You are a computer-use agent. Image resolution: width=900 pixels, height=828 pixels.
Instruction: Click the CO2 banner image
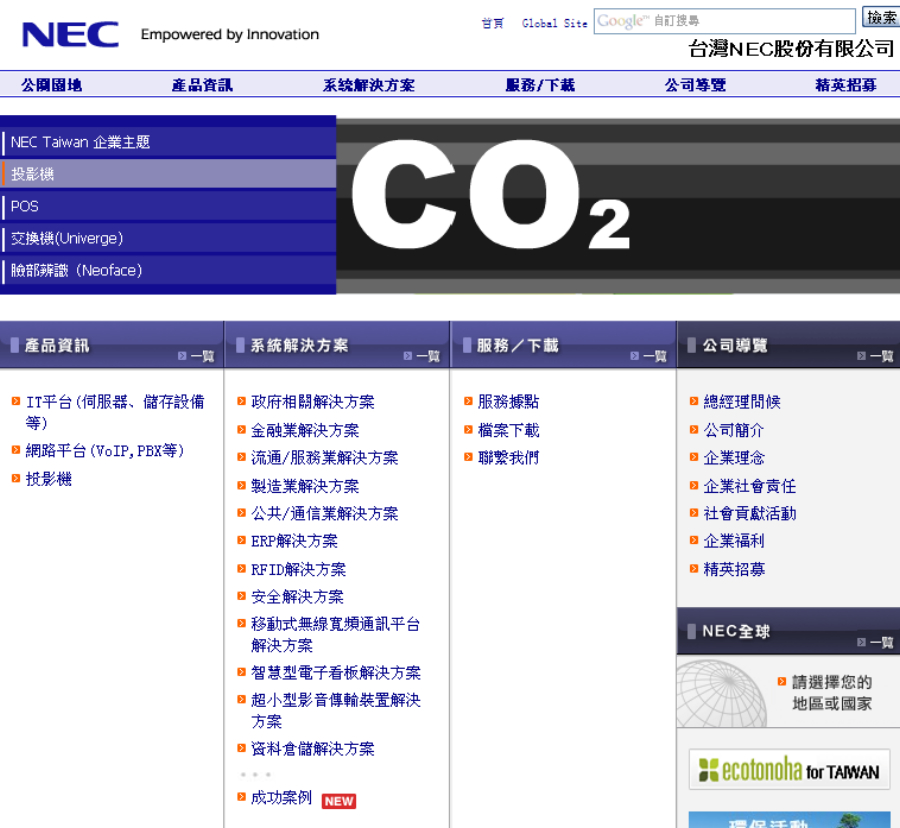tap(618, 206)
